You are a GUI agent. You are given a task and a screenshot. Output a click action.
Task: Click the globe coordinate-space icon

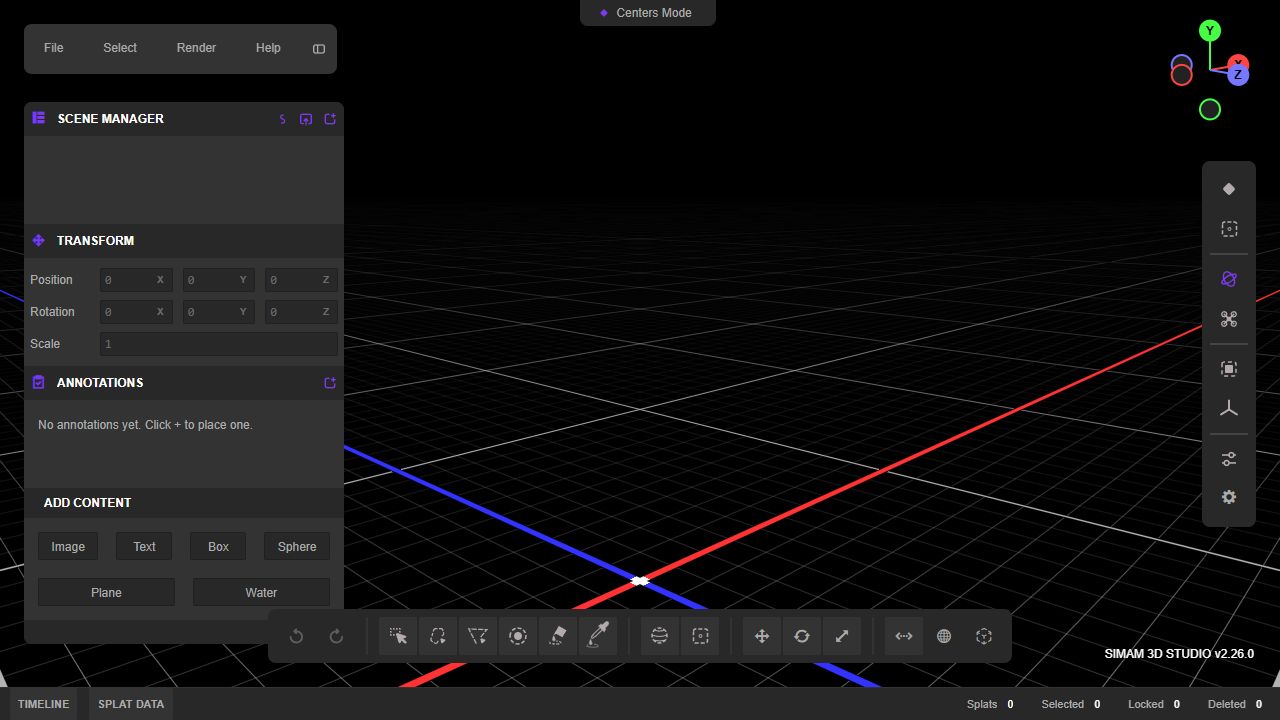(x=944, y=636)
